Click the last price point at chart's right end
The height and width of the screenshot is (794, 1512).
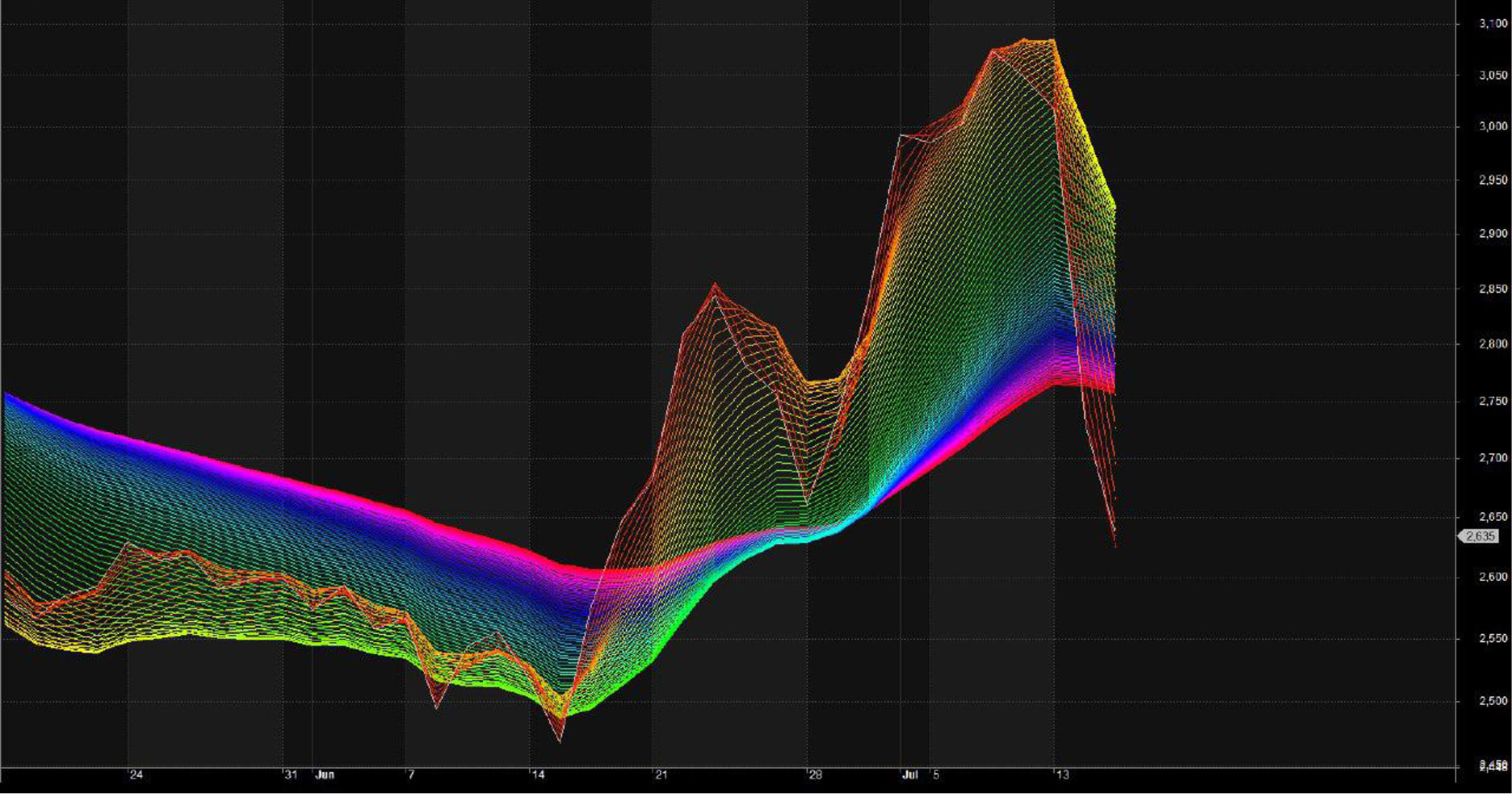tap(1115, 546)
